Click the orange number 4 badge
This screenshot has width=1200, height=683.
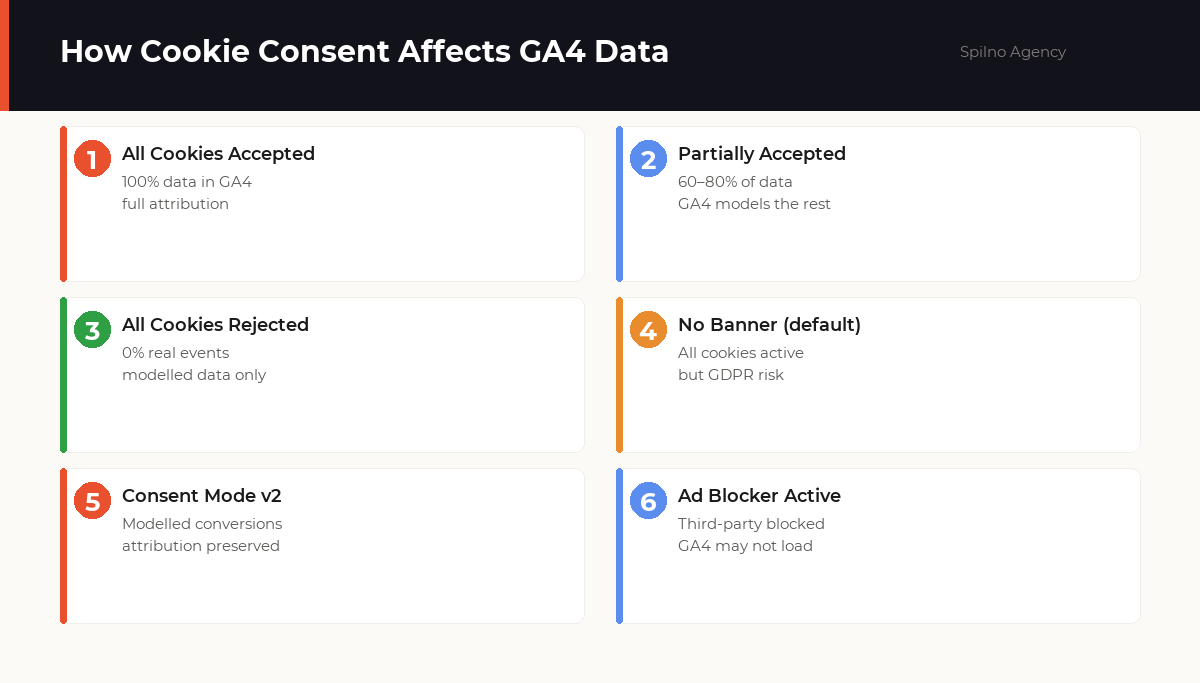click(x=648, y=330)
